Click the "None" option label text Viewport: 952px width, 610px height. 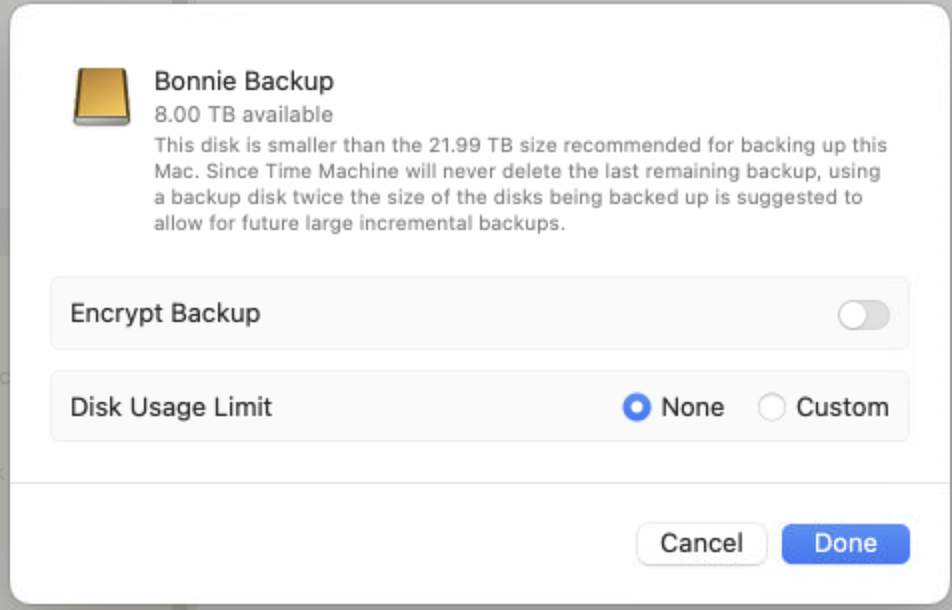(x=692, y=407)
